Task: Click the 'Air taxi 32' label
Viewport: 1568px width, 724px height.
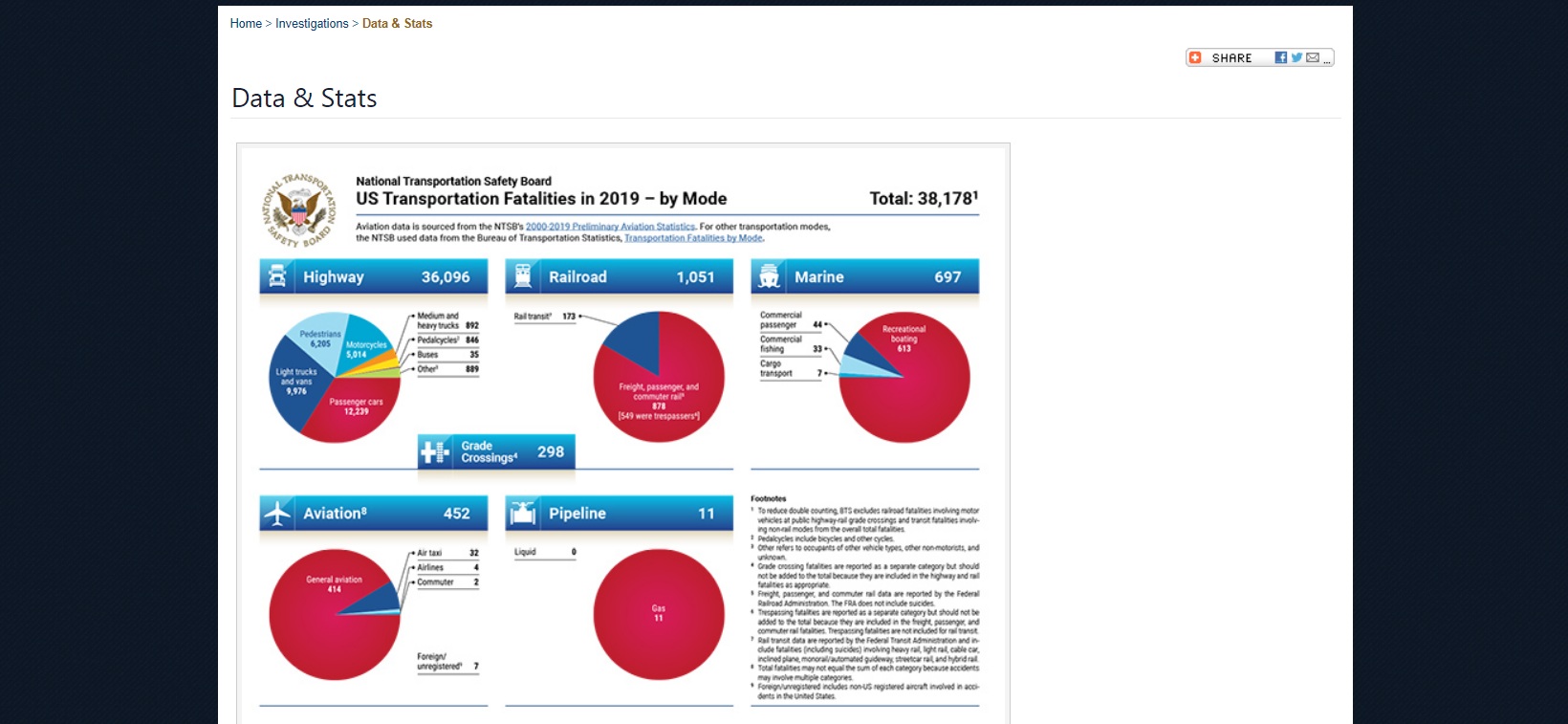Action: (447, 553)
